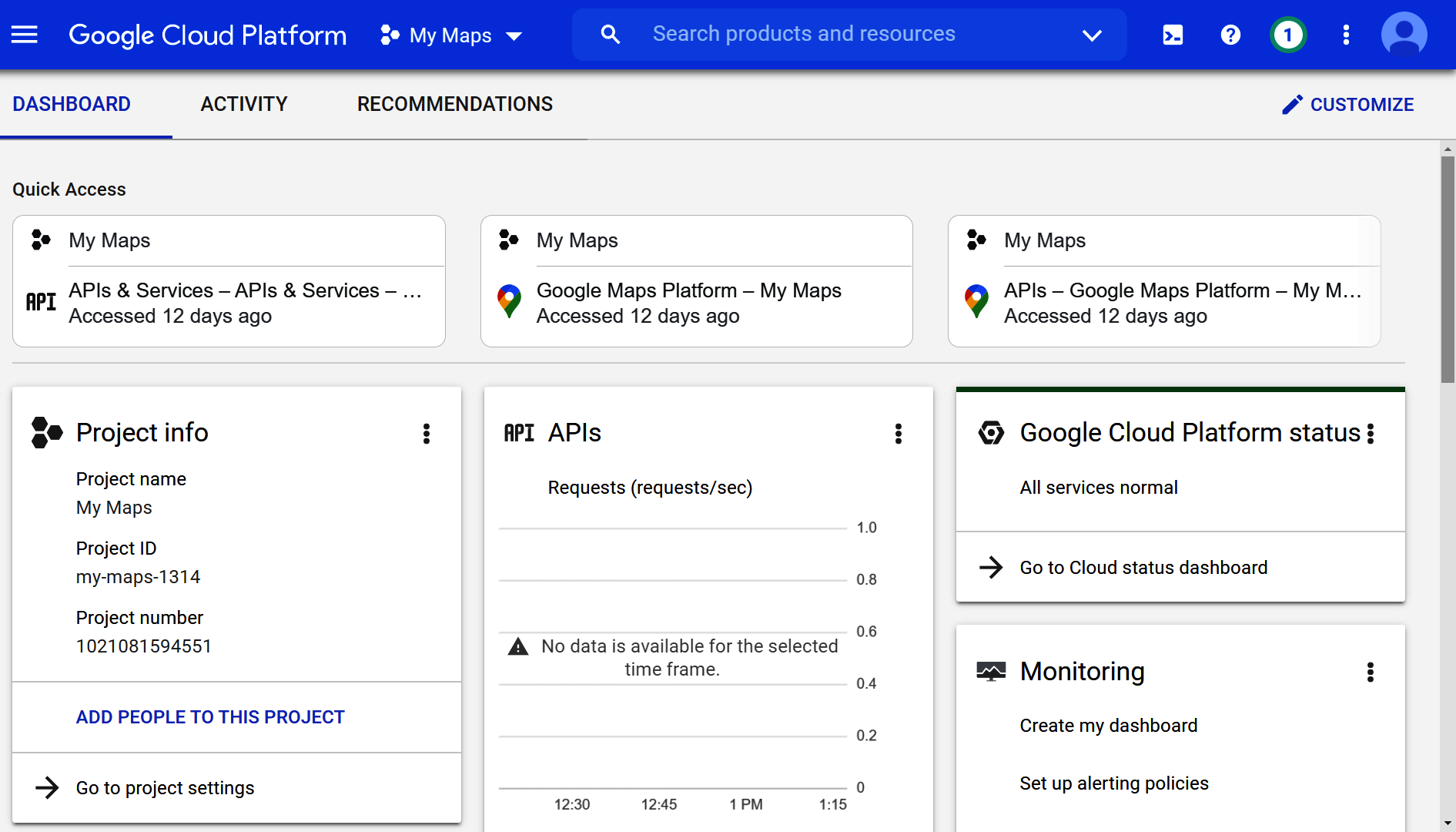Switch to the Activity tab

[244, 104]
